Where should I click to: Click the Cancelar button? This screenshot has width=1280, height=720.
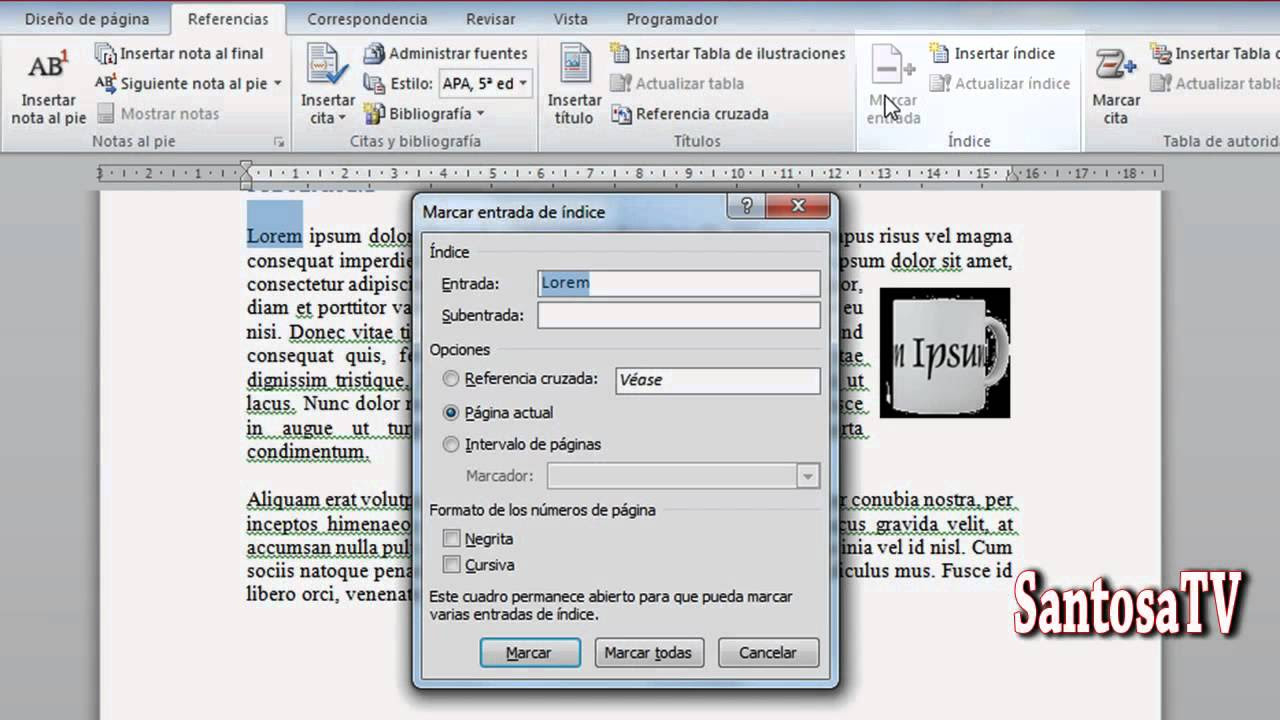pyautogui.click(x=767, y=652)
